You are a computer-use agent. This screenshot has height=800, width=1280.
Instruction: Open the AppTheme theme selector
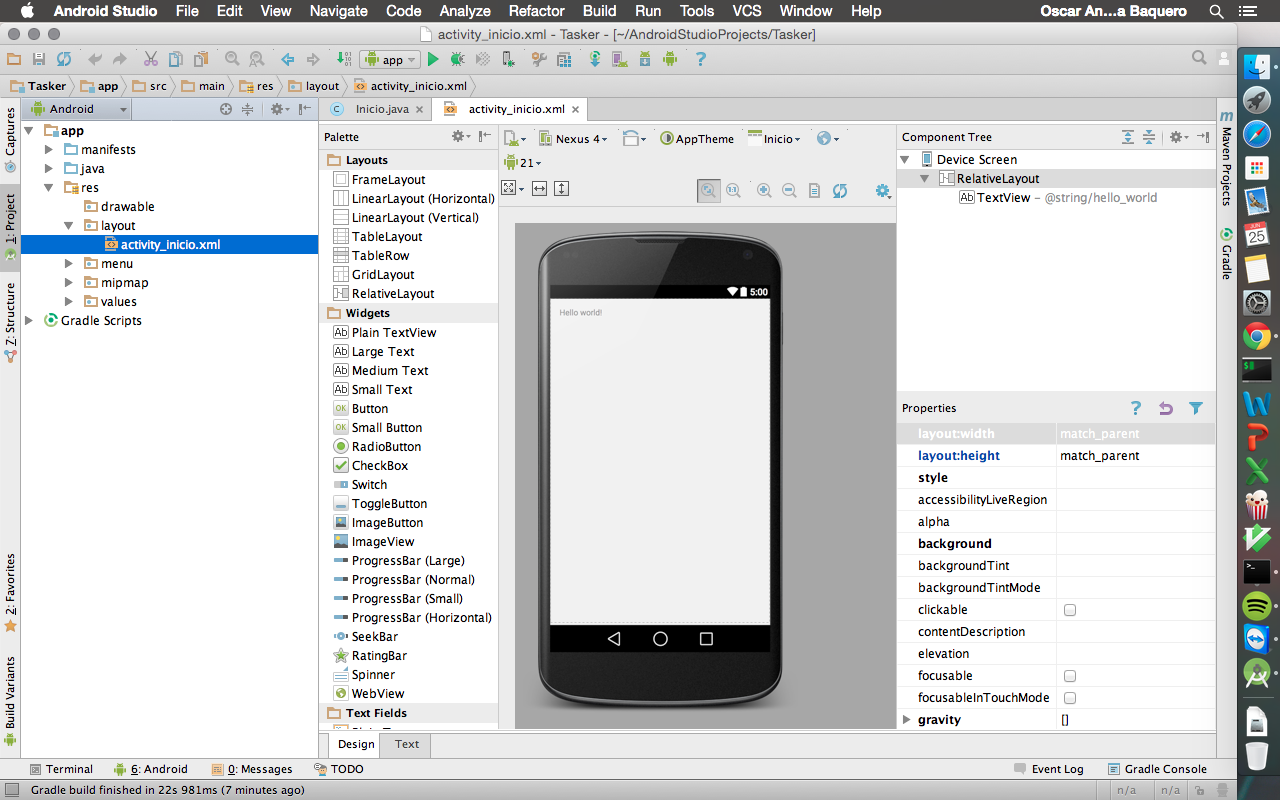click(x=698, y=139)
